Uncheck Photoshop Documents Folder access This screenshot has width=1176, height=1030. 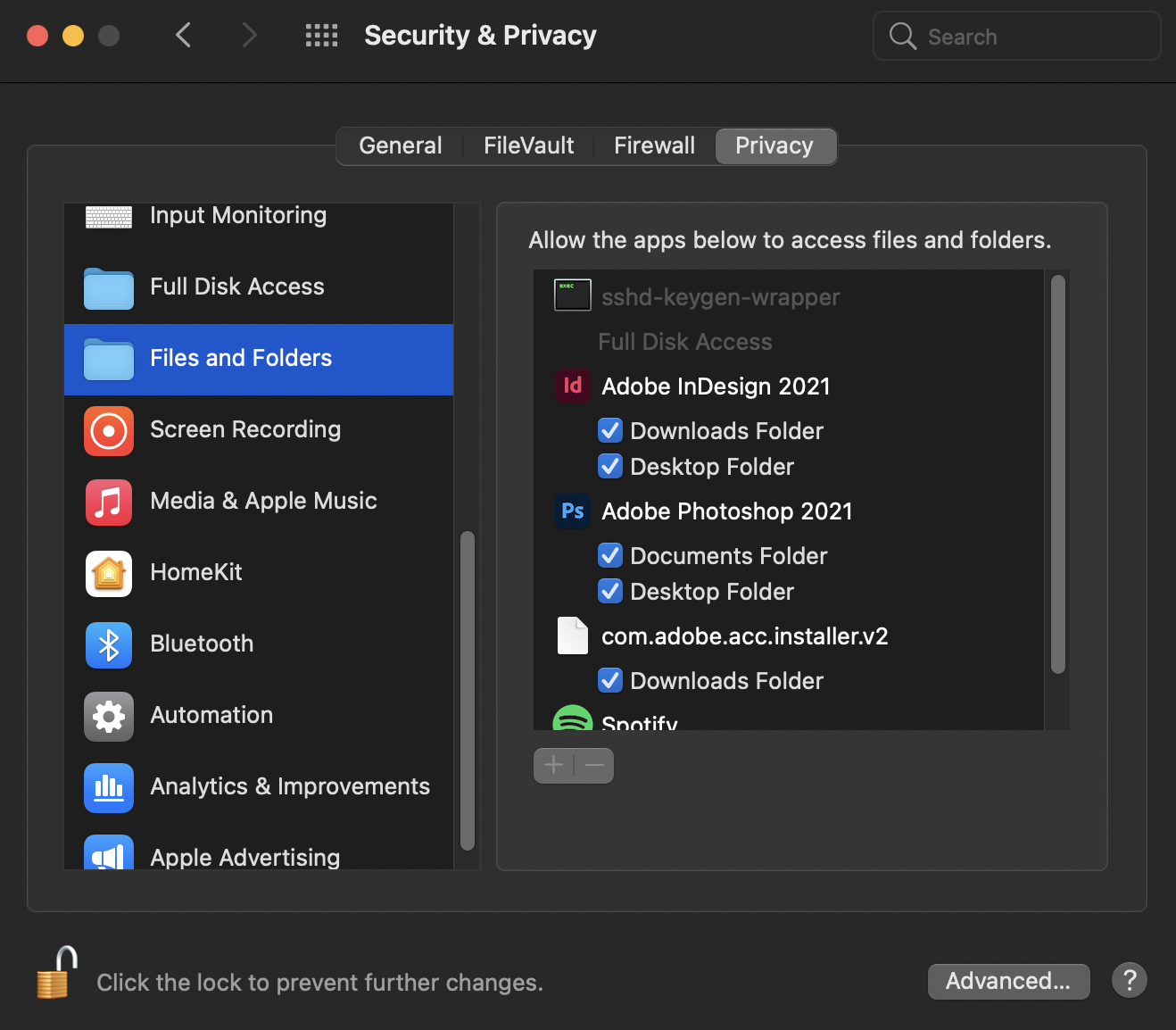(x=610, y=555)
